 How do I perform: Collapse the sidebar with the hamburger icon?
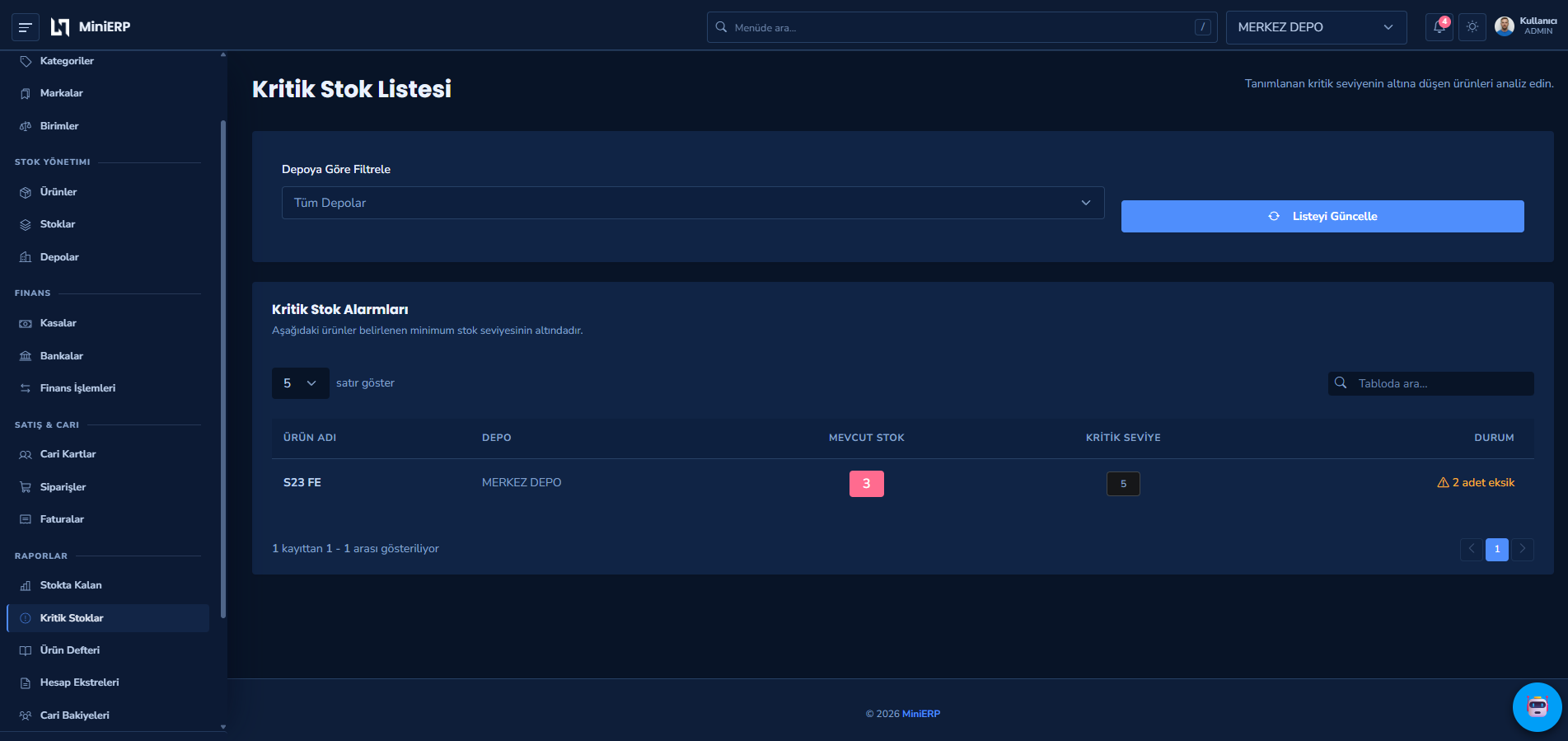[x=26, y=27]
